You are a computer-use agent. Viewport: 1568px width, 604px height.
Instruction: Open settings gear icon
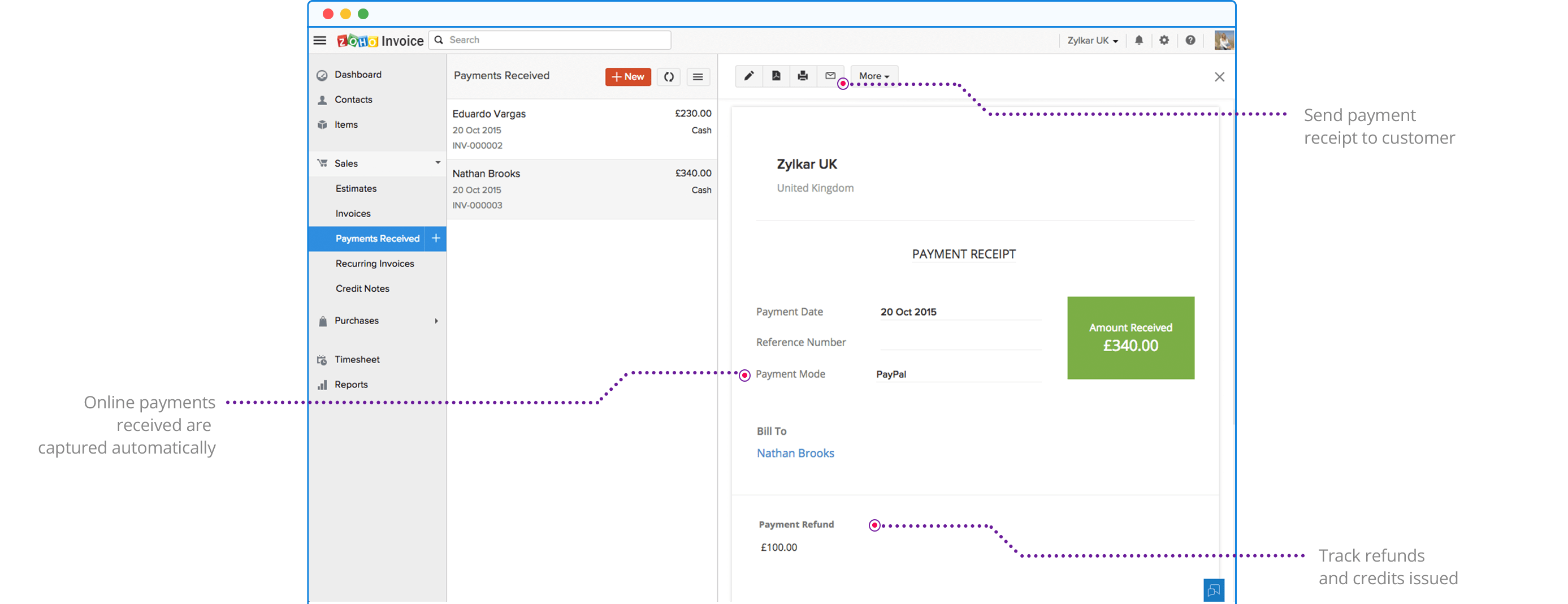[x=1164, y=40]
